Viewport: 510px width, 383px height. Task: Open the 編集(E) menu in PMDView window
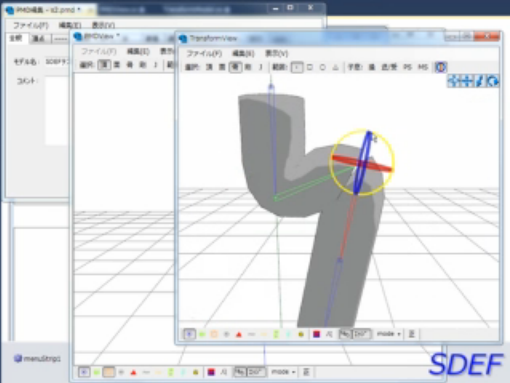138,51
